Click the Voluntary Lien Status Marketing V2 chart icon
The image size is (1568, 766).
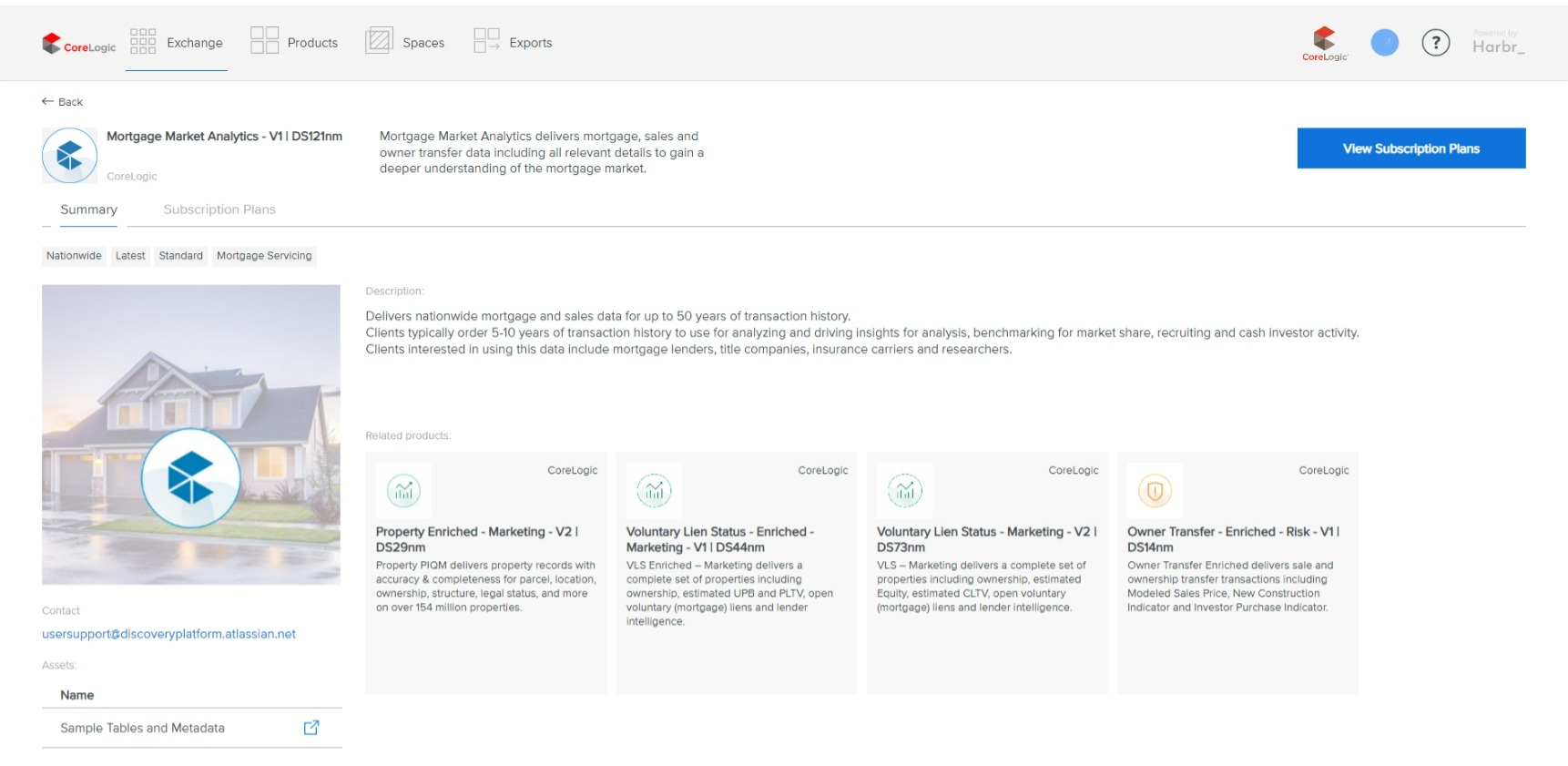pyautogui.click(x=904, y=491)
